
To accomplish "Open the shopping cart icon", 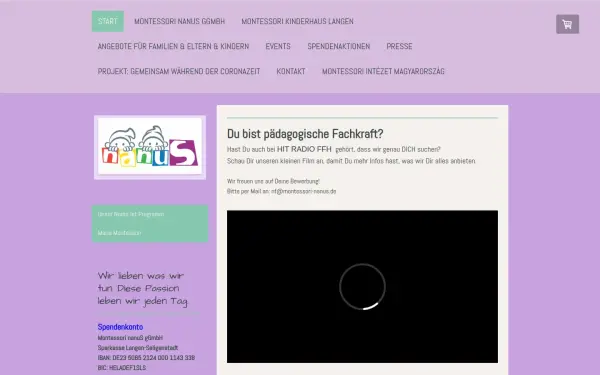I will [x=567, y=24].
